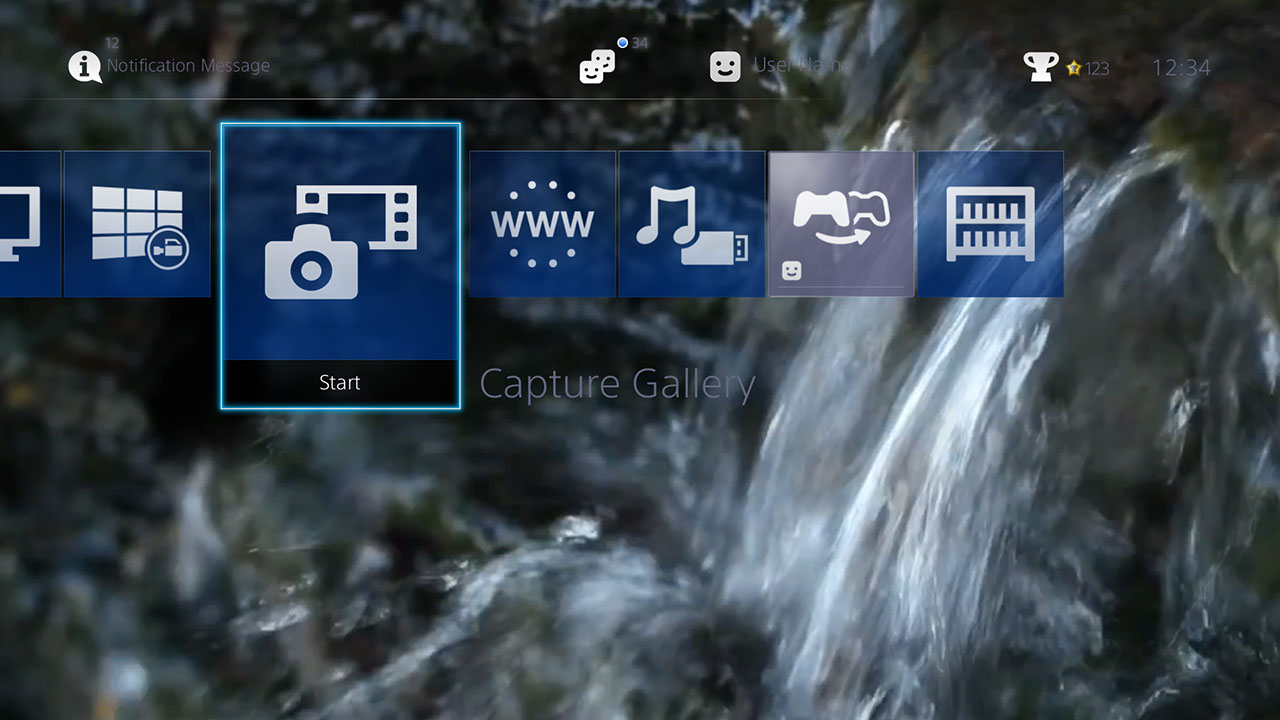The height and width of the screenshot is (720, 1280).
Task: Open the grid with camera tile
Action: (137, 224)
